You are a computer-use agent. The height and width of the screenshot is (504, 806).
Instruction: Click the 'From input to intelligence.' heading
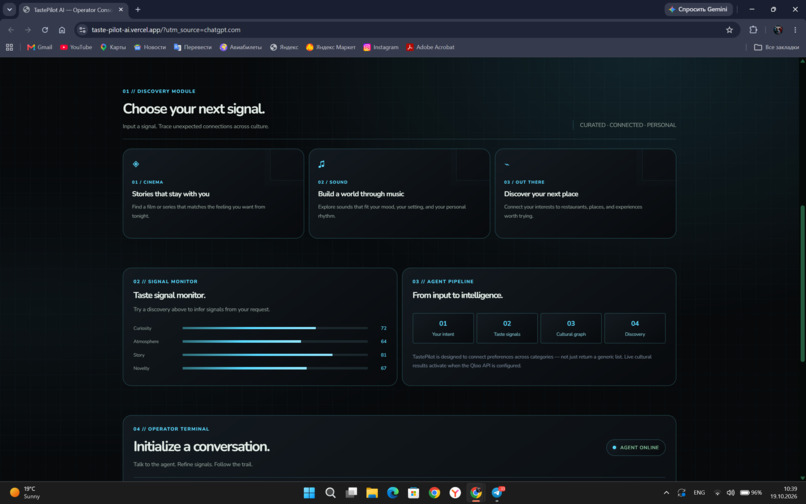457,295
